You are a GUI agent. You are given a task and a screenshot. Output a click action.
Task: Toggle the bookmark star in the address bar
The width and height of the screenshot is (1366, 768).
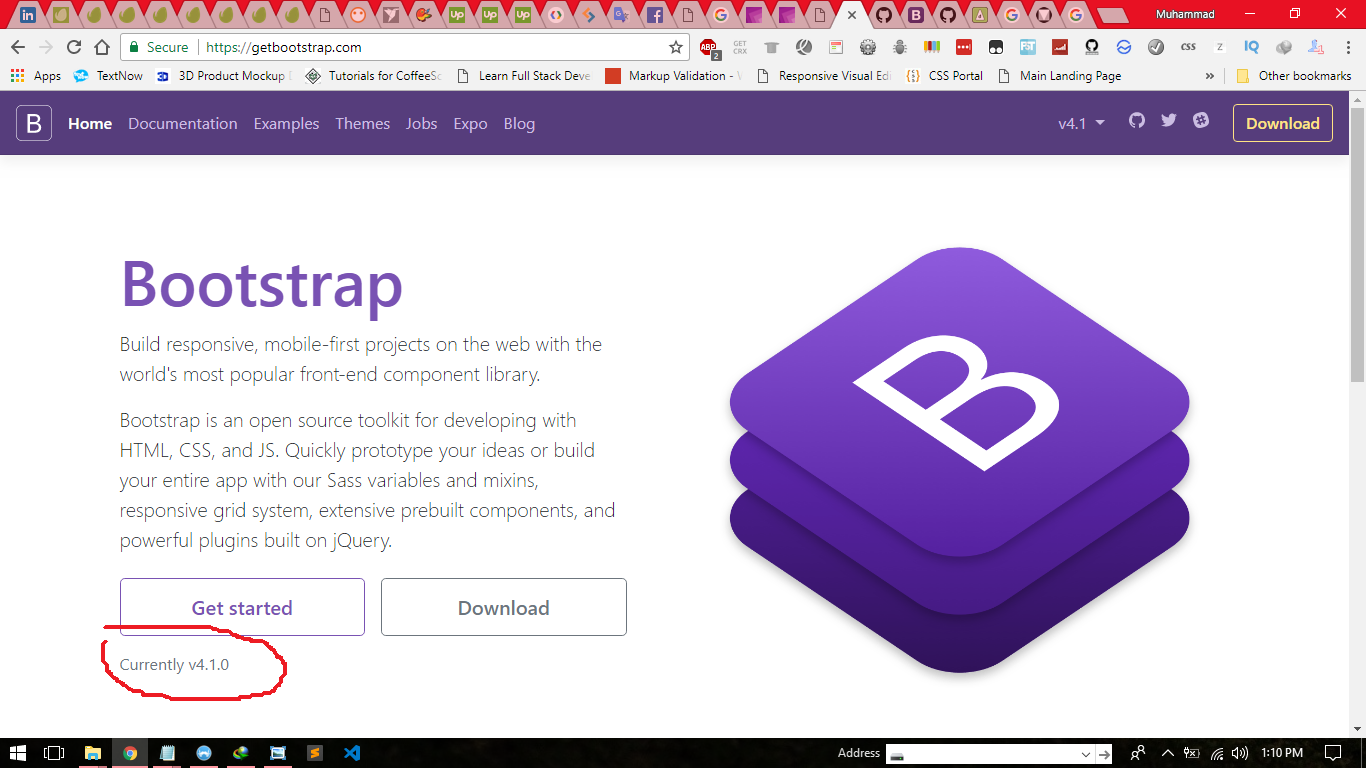click(x=677, y=47)
